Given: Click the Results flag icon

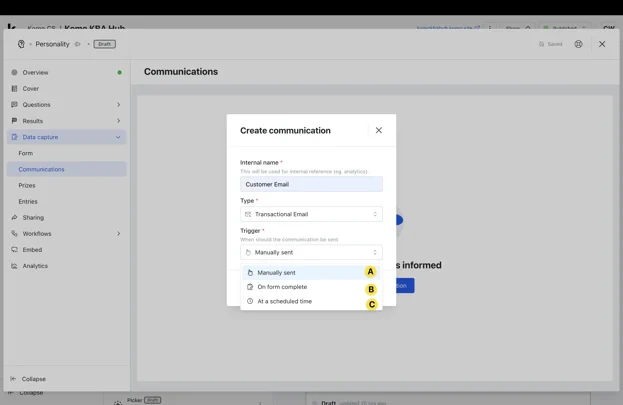Looking at the screenshot, I should [14, 121].
